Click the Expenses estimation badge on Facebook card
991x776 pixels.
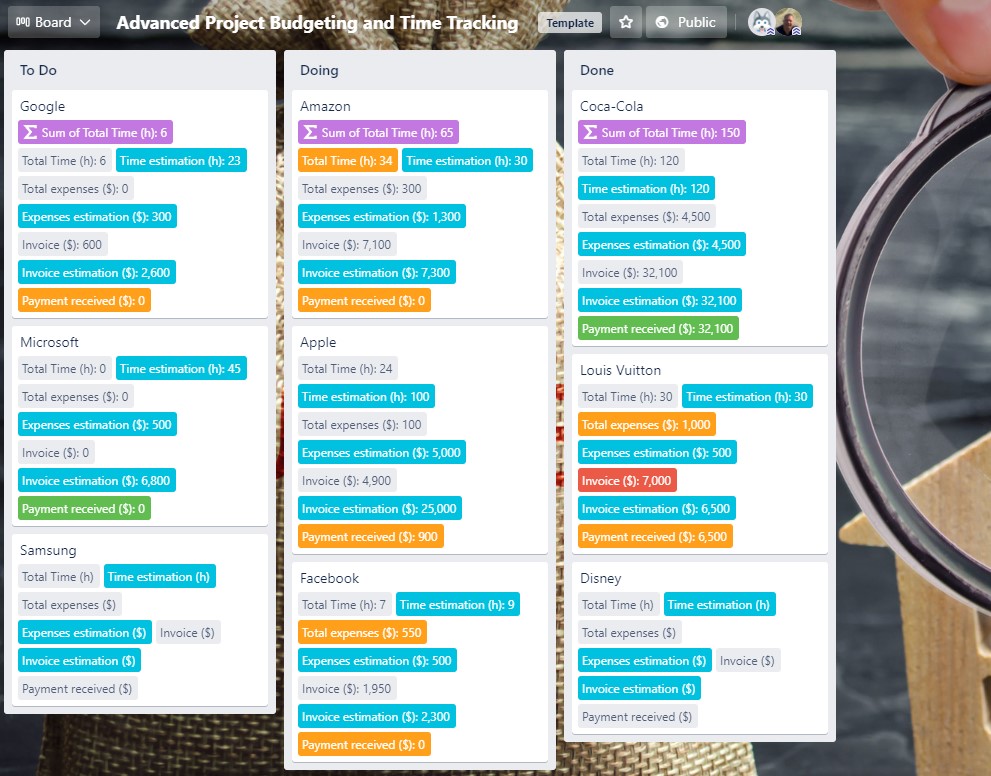pyautogui.click(x=377, y=660)
